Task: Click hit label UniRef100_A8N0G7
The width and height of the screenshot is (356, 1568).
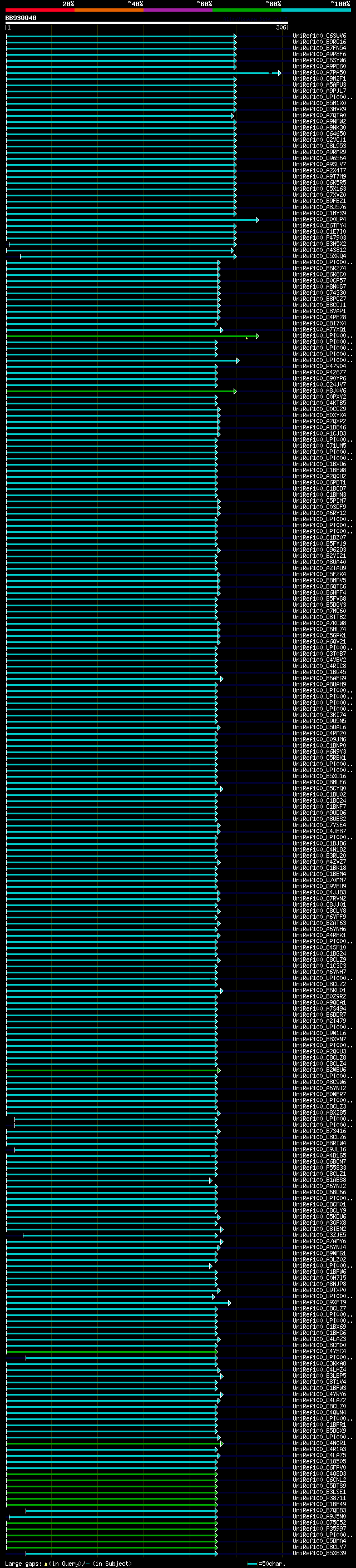Action: click(319, 286)
